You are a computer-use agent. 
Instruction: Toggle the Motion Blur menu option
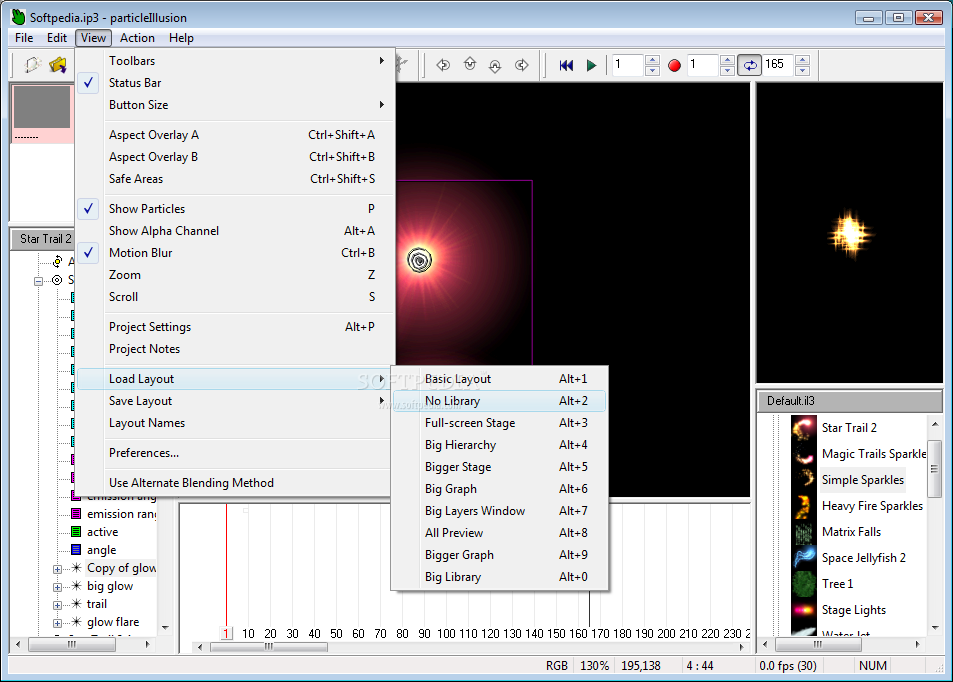tap(234, 253)
